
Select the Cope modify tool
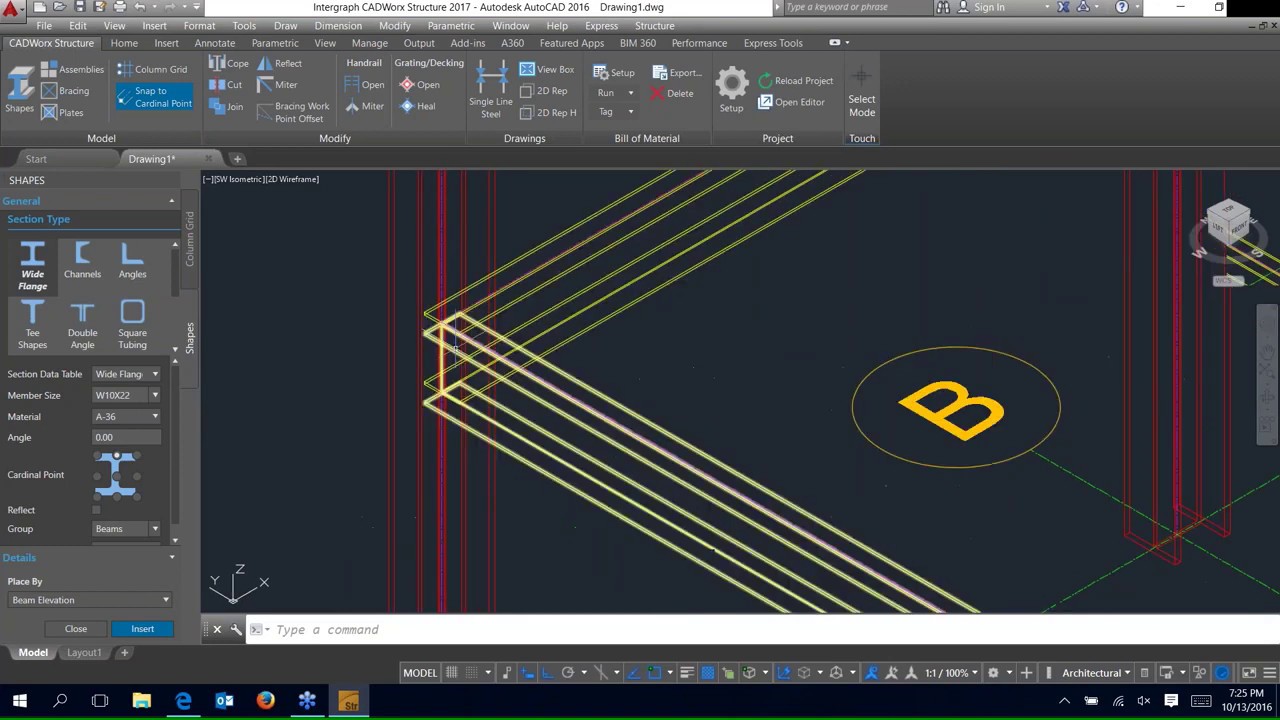[229, 63]
